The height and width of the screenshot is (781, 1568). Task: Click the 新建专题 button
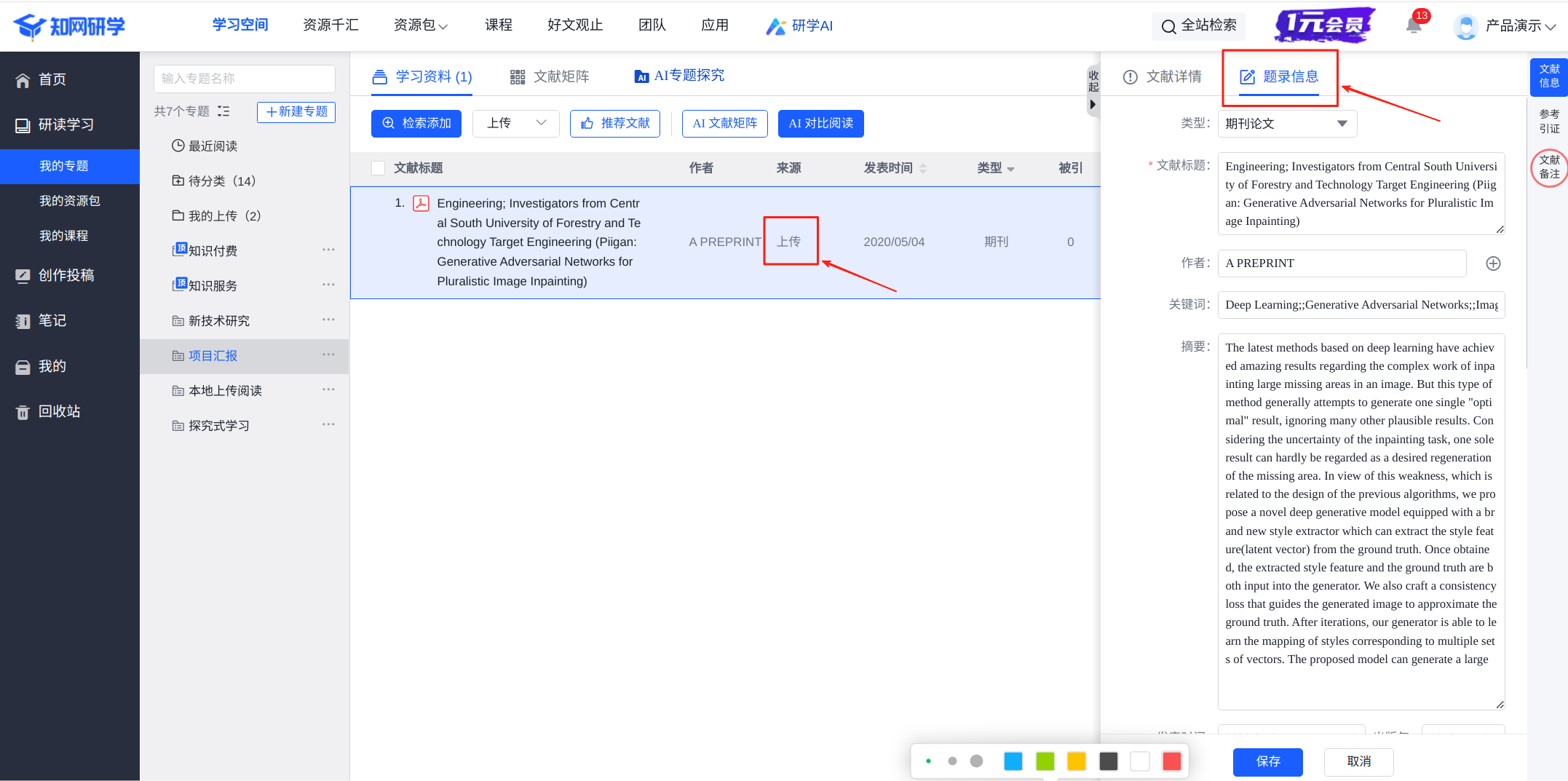pyautogui.click(x=296, y=112)
